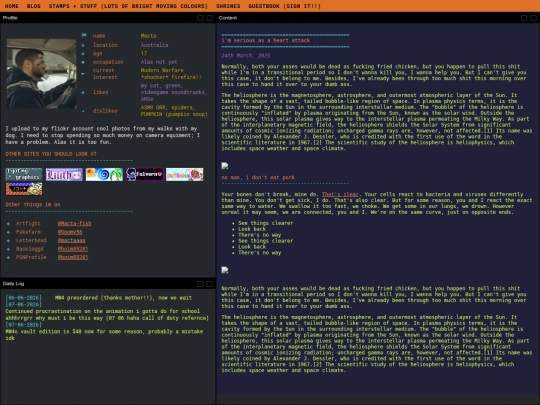Click the 'Daily Log' panel title bar
This screenshot has height=405, width=540.
click(108, 284)
